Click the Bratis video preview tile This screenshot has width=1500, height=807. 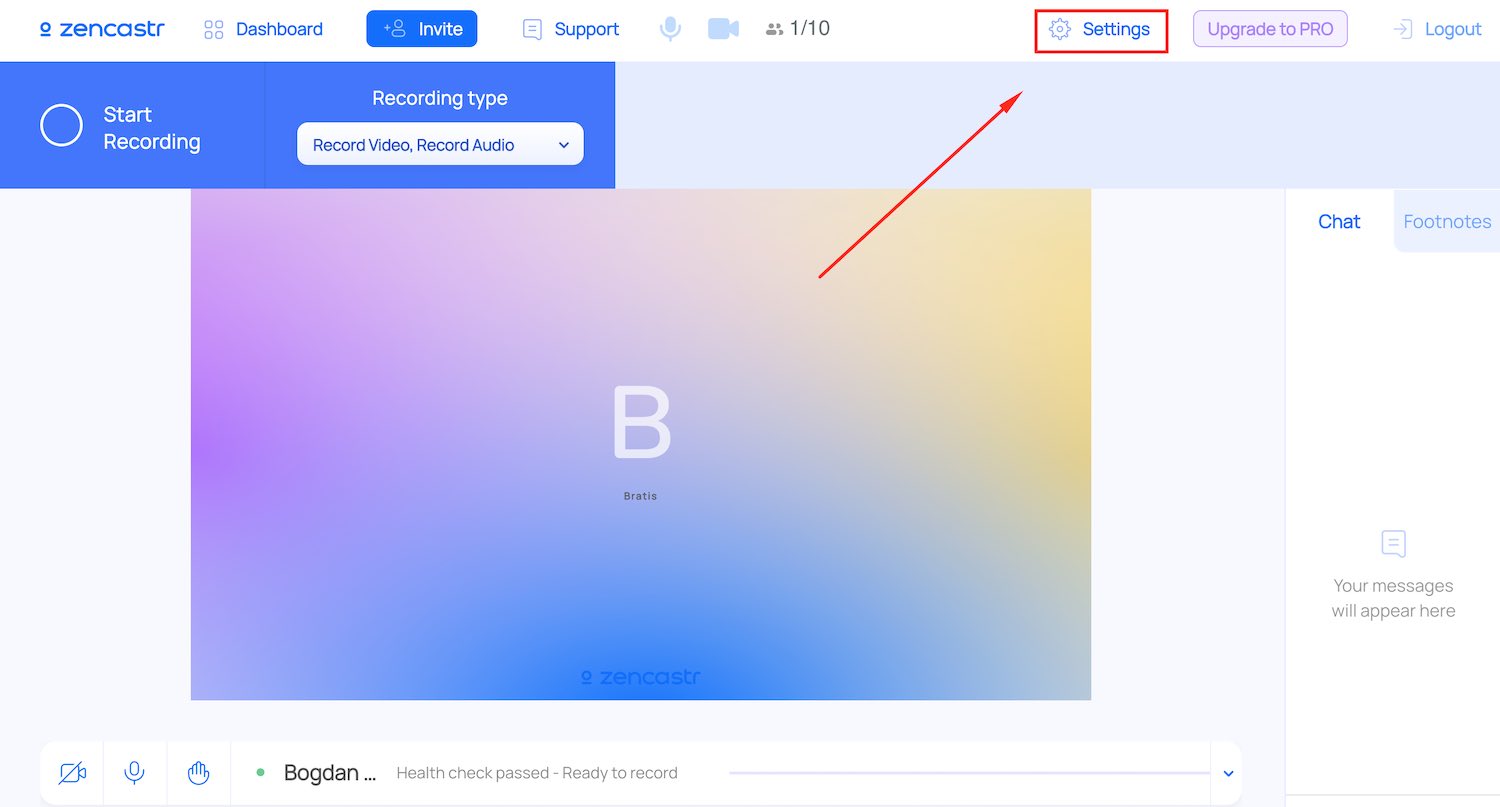[x=641, y=444]
